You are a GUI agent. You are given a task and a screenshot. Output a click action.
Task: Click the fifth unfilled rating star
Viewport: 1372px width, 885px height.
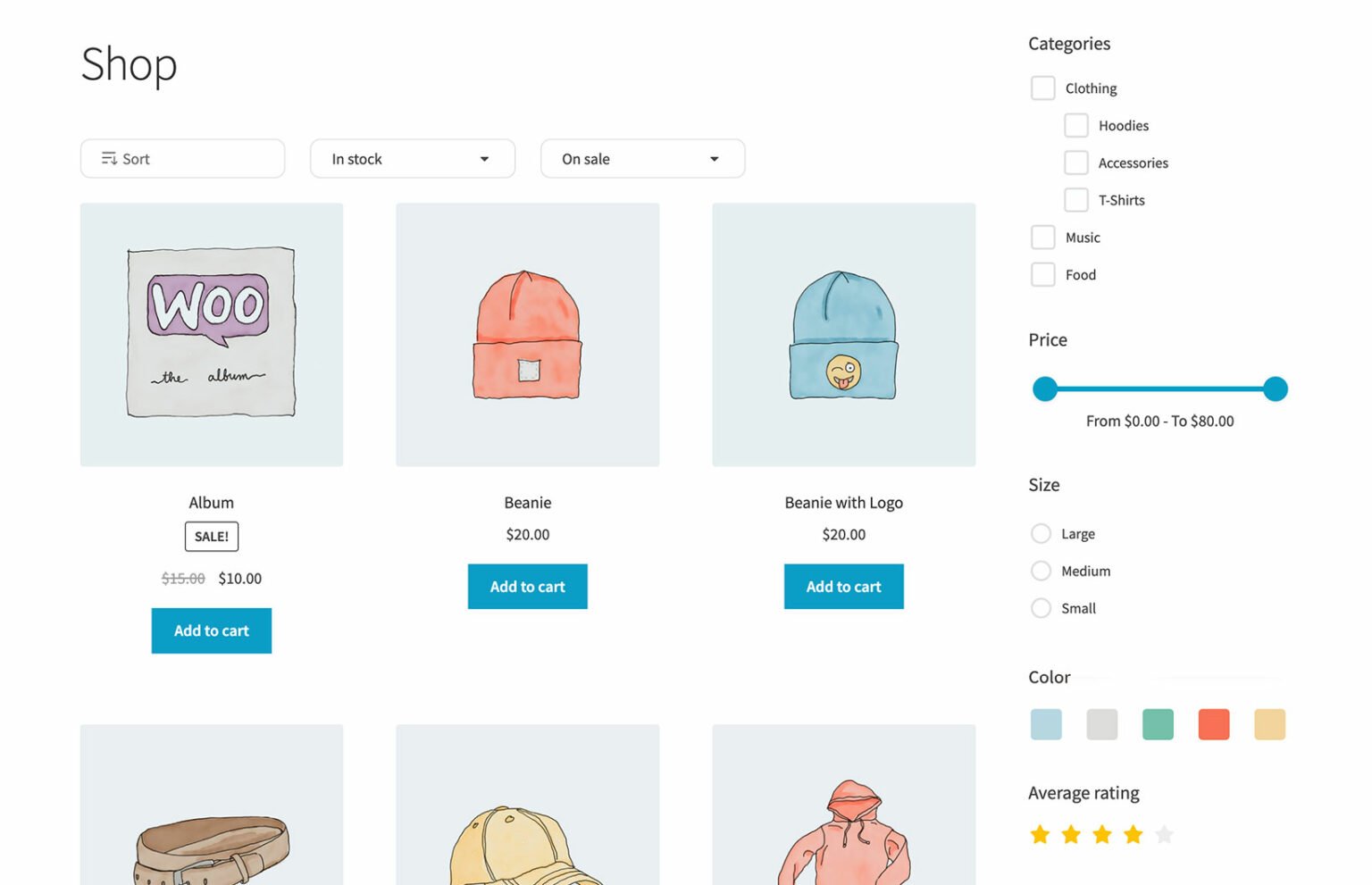[x=1164, y=834]
